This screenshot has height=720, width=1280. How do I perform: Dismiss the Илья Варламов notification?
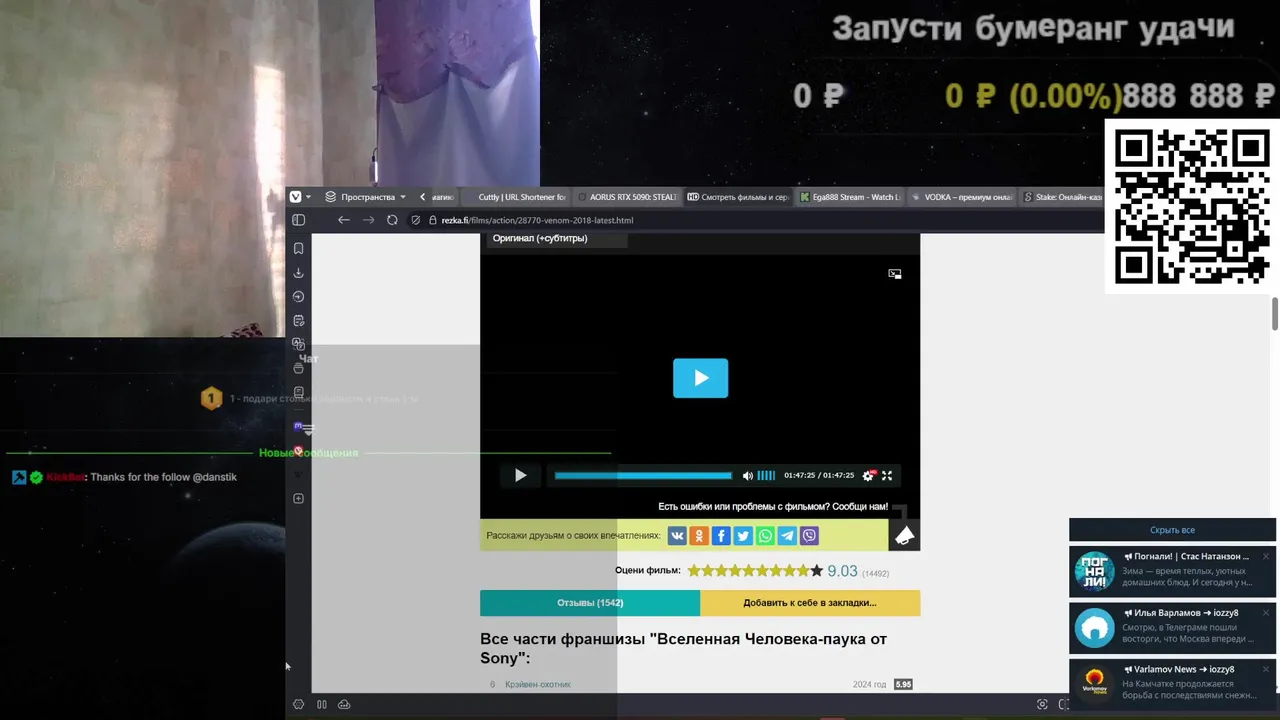[x=1265, y=613]
